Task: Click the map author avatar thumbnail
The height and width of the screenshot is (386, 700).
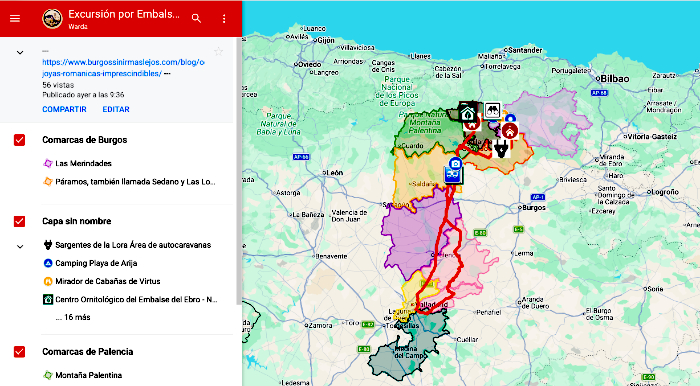Action: click(x=52, y=19)
